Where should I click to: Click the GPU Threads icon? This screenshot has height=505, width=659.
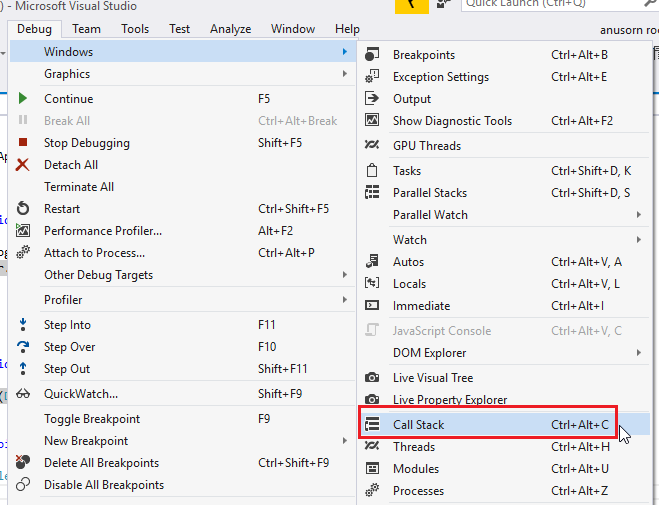(x=372, y=145)
